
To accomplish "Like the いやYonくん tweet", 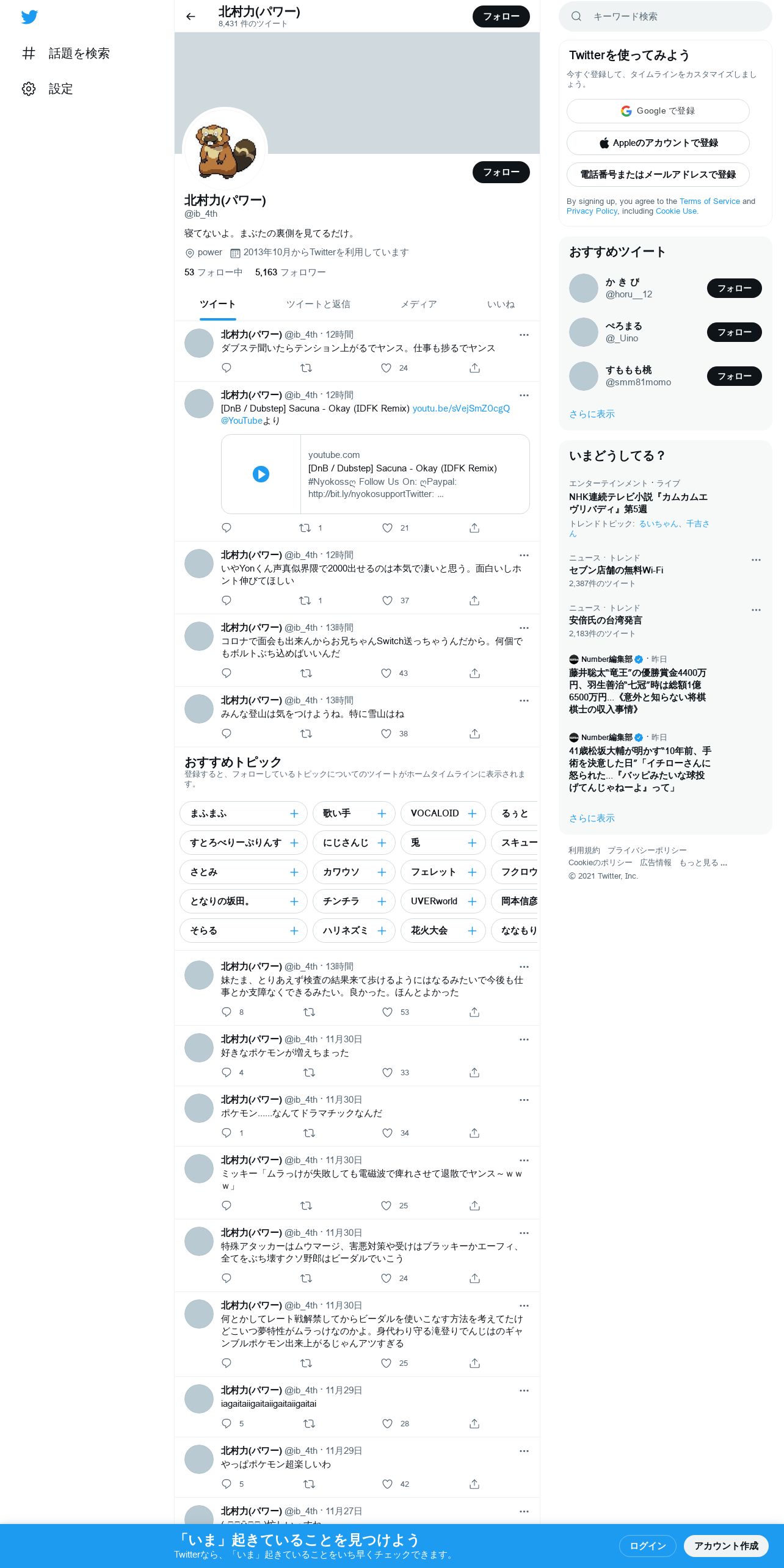I will [x=387, y=600].
